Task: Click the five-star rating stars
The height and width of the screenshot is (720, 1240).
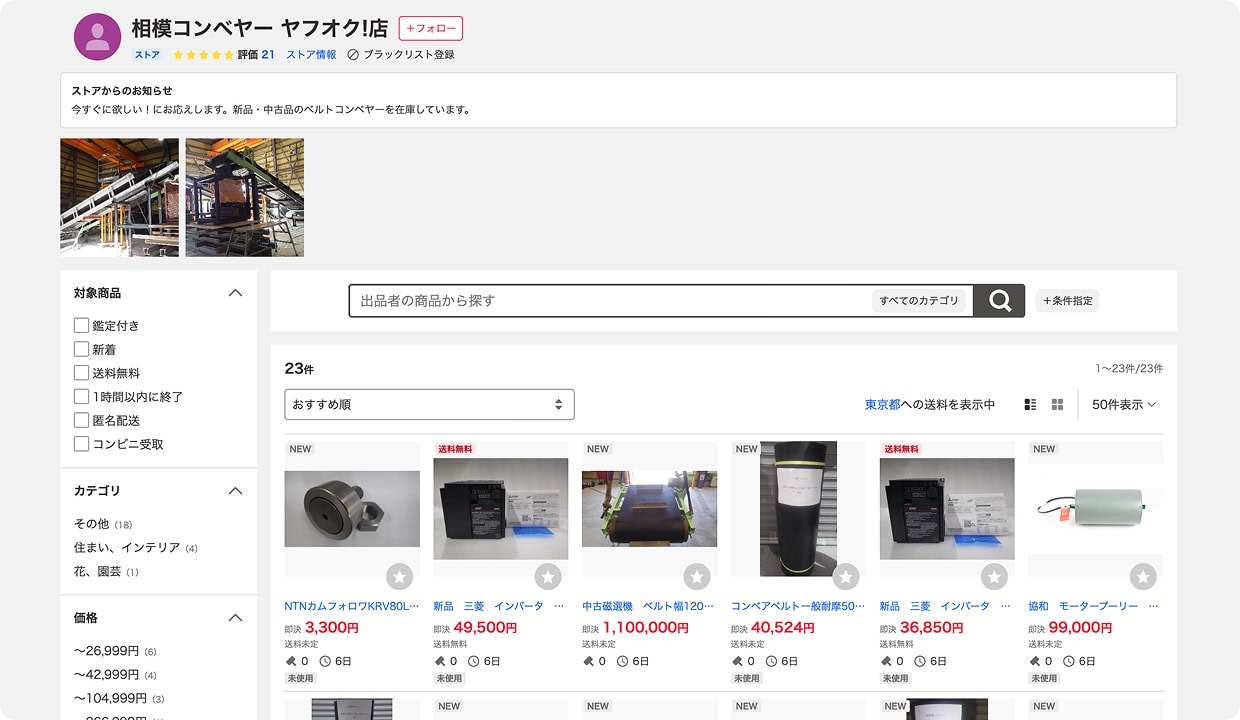Action: point(203,55)
